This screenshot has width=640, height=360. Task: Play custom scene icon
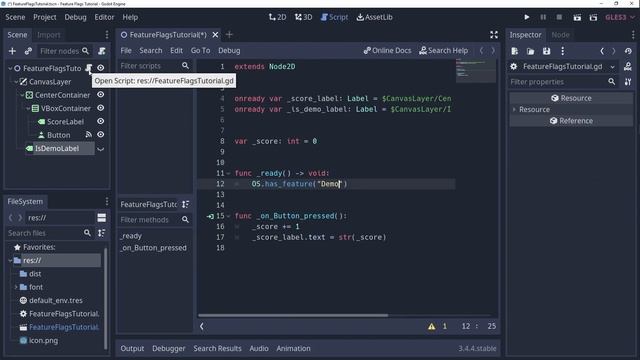(593, 17)
